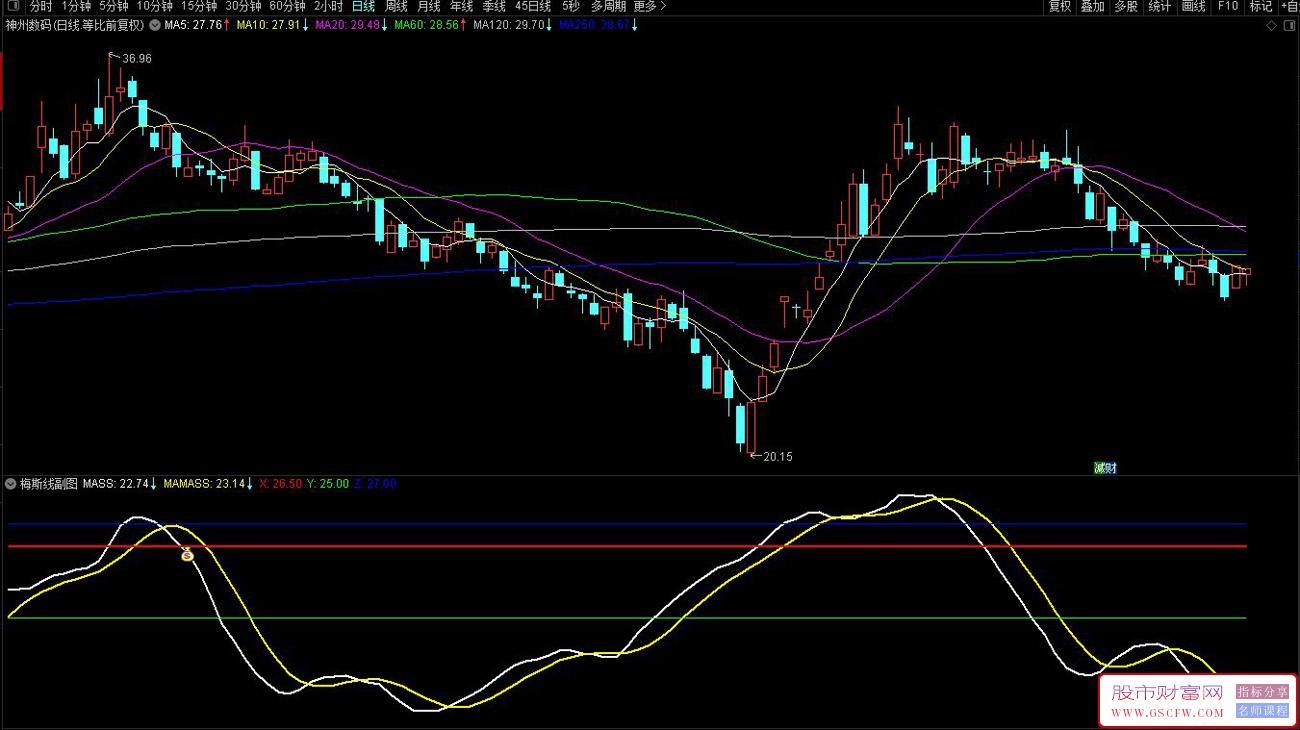Switch to the 15分钟 period
1300x730 pixels.
point(199,6)
